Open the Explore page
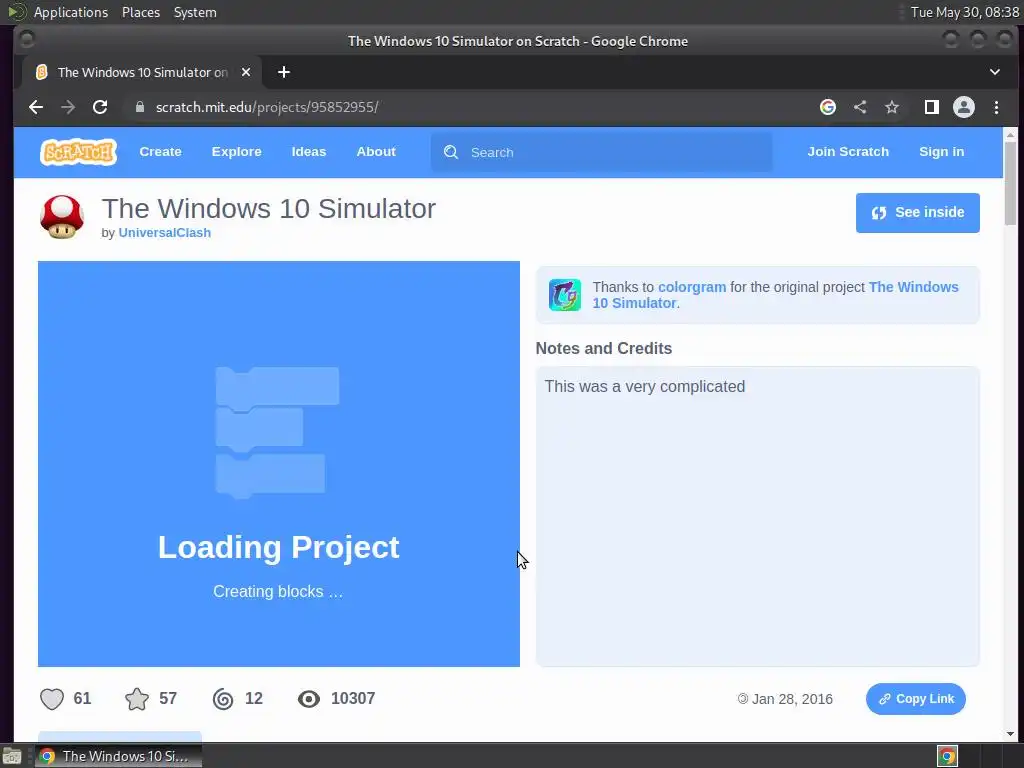 236,152
